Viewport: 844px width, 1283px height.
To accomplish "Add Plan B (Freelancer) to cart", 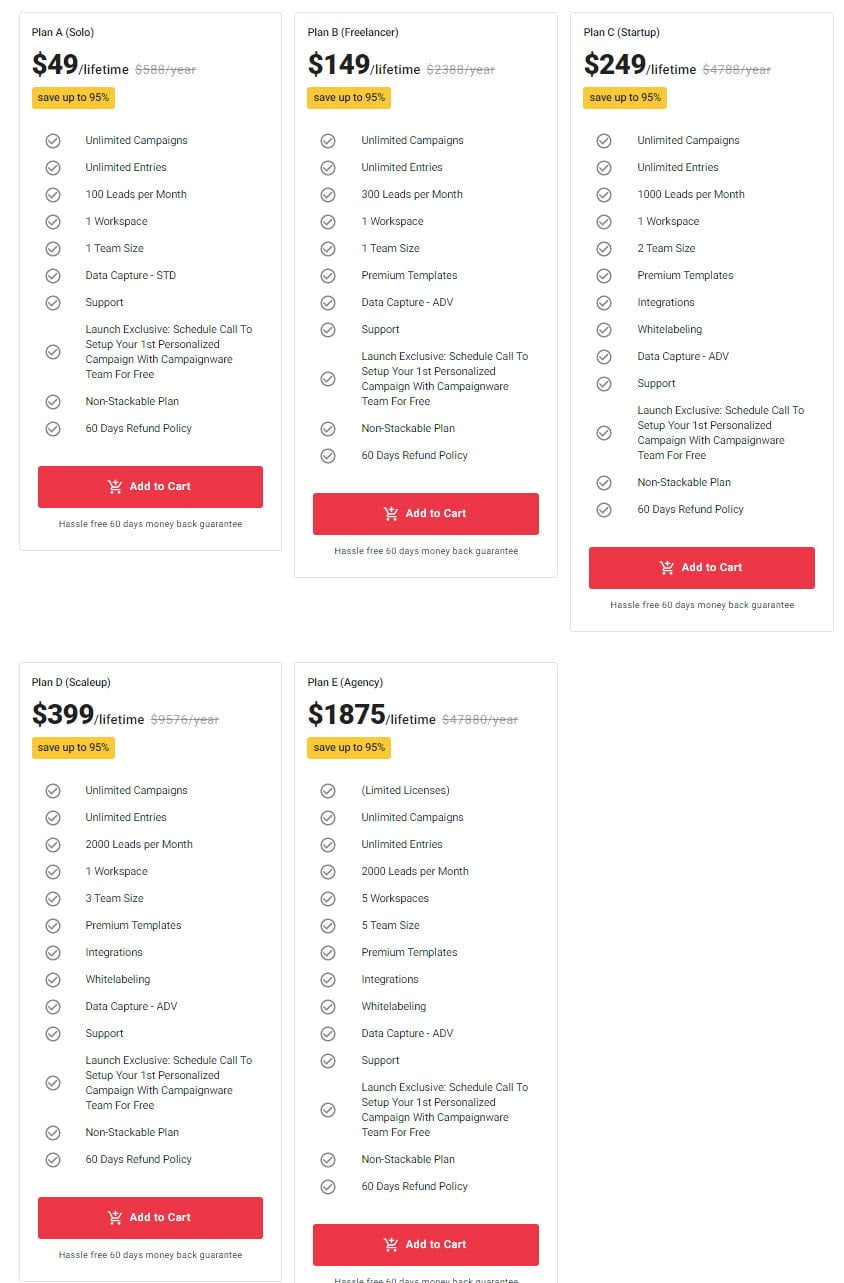I will [426, 514].
